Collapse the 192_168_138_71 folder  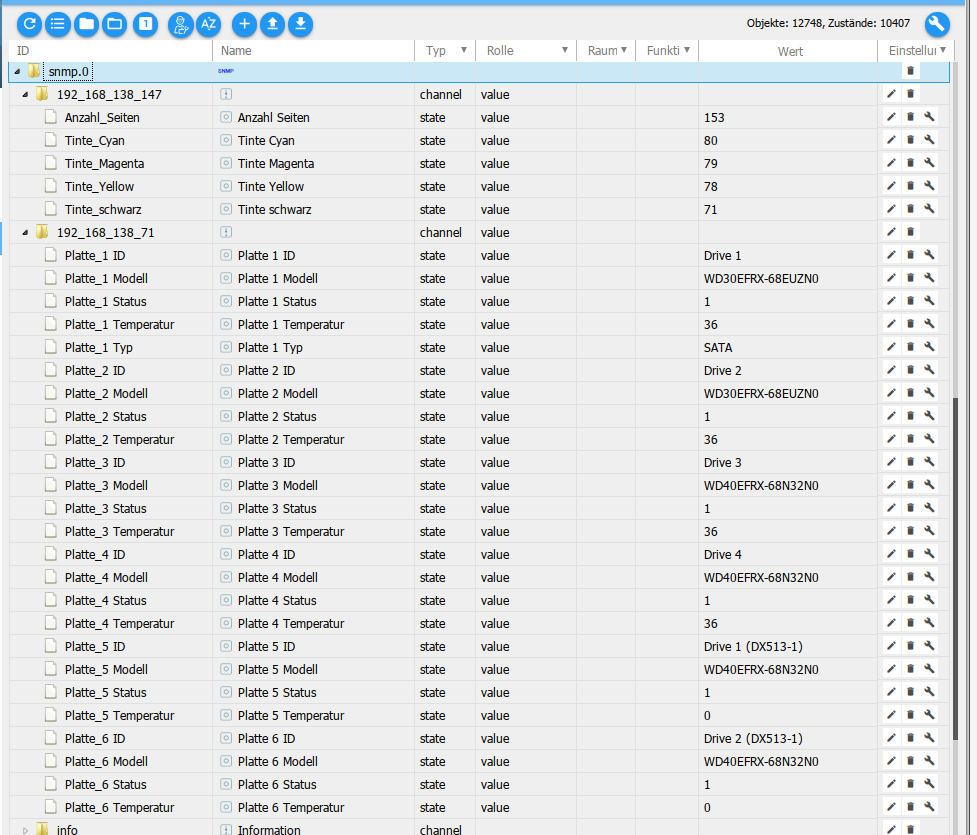pos(26,232)
